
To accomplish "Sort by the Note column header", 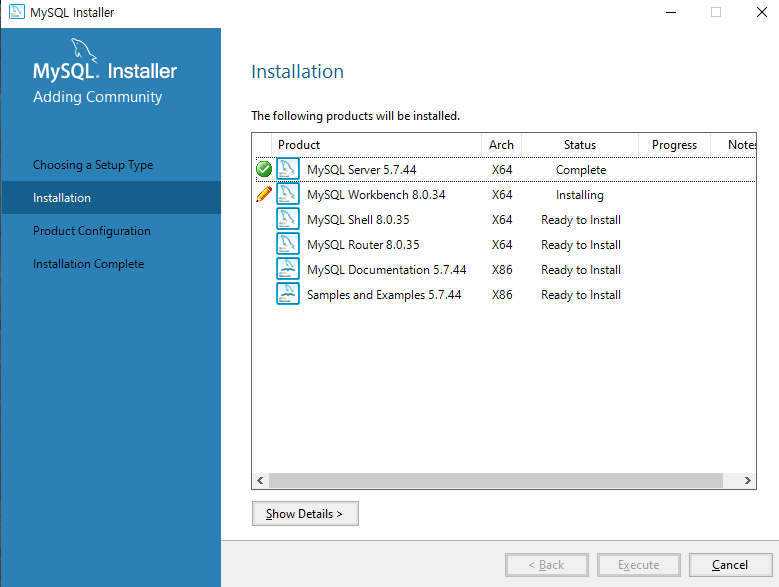I will coord(734,145).
